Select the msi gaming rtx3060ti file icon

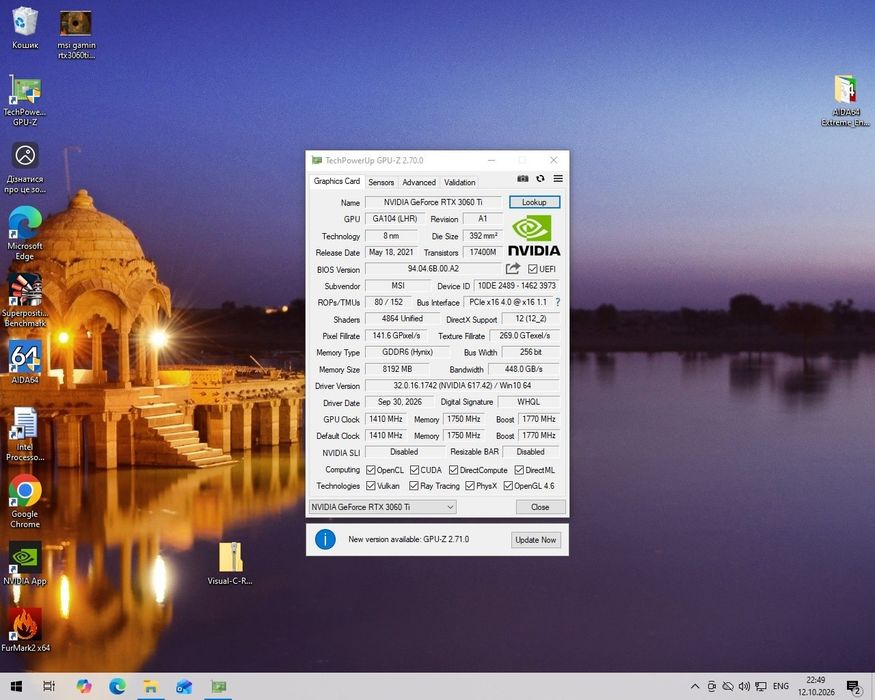click(76, 33)
